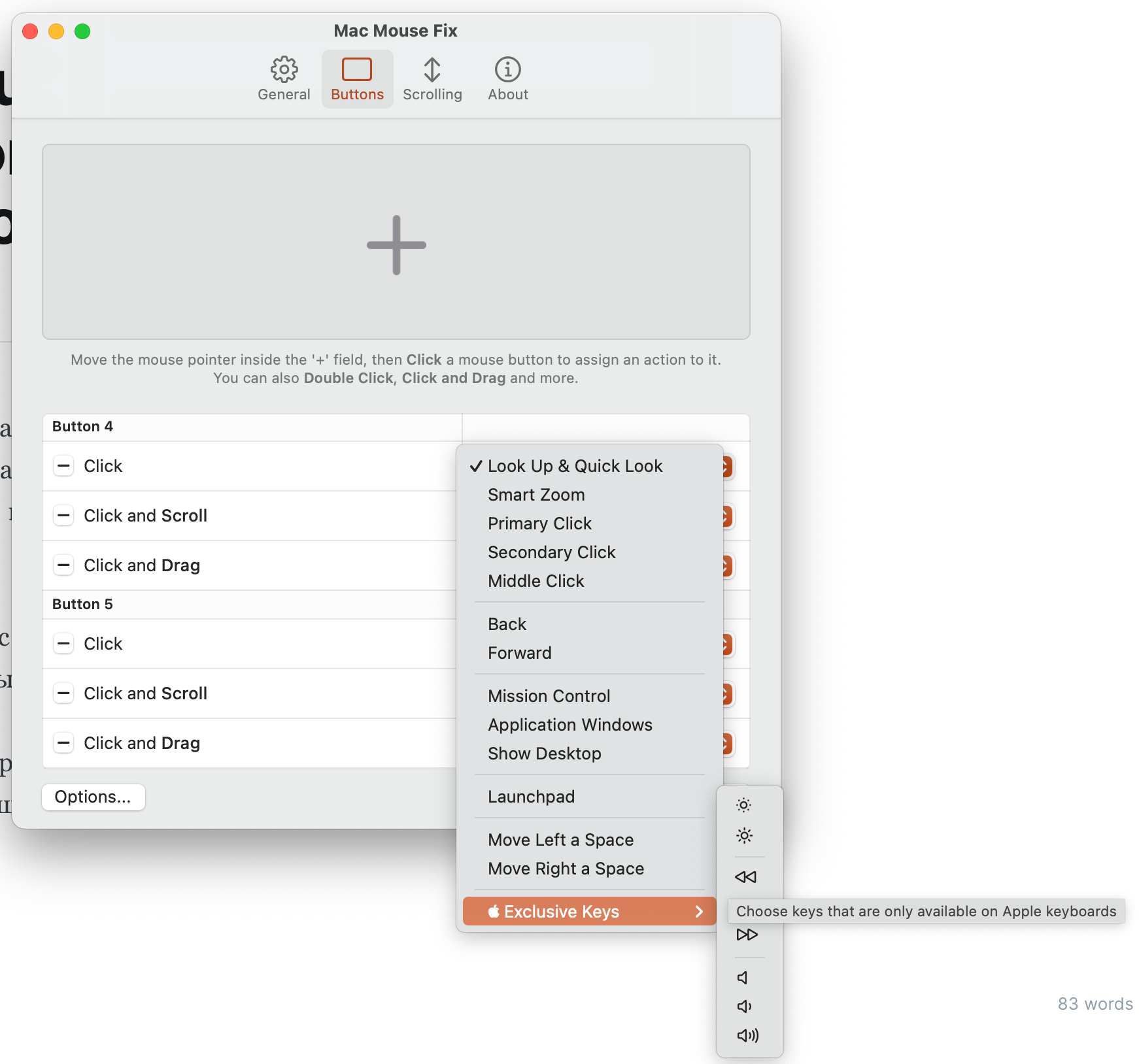
Task: Click 'Click and Drag' label under Button 5
Action: tap(142, 743)
